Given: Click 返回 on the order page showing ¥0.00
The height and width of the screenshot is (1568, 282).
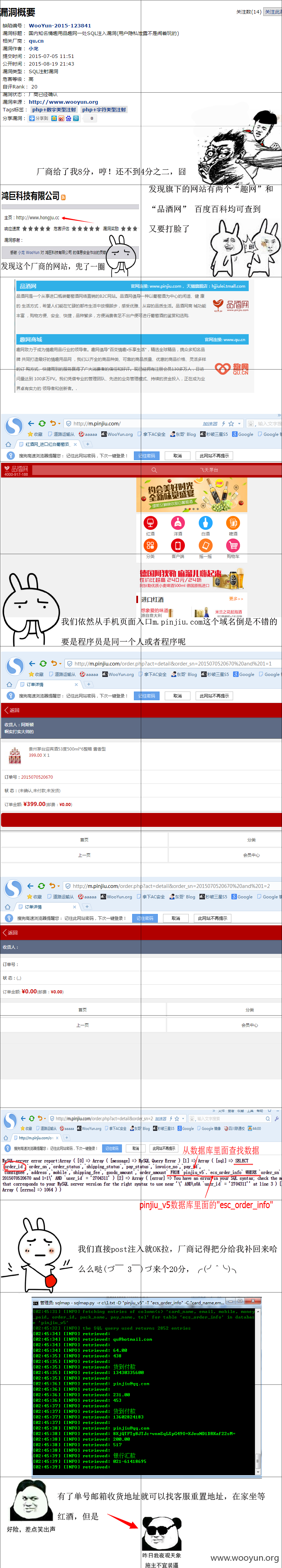Looking at the screenshot, I should pyautogui.click(x=10, y=932).
